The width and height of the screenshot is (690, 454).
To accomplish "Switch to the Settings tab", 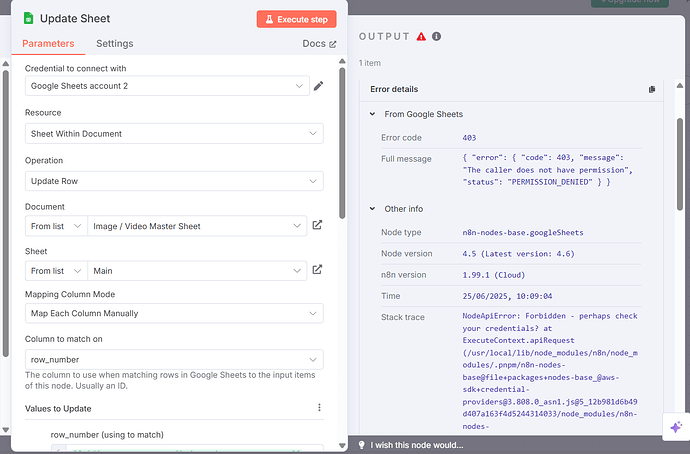I will (x=115, y=44).
